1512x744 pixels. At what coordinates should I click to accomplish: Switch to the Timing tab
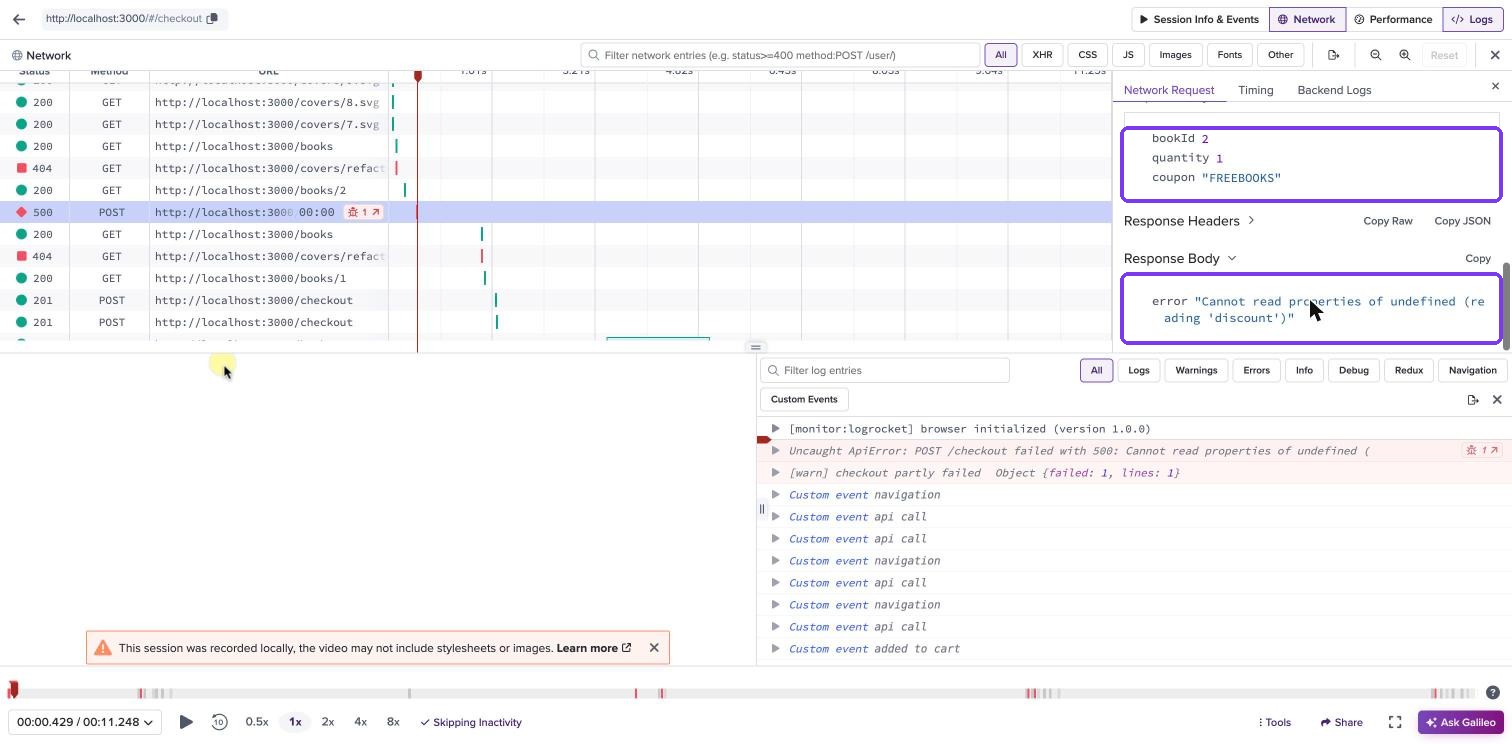point(1255,90)
